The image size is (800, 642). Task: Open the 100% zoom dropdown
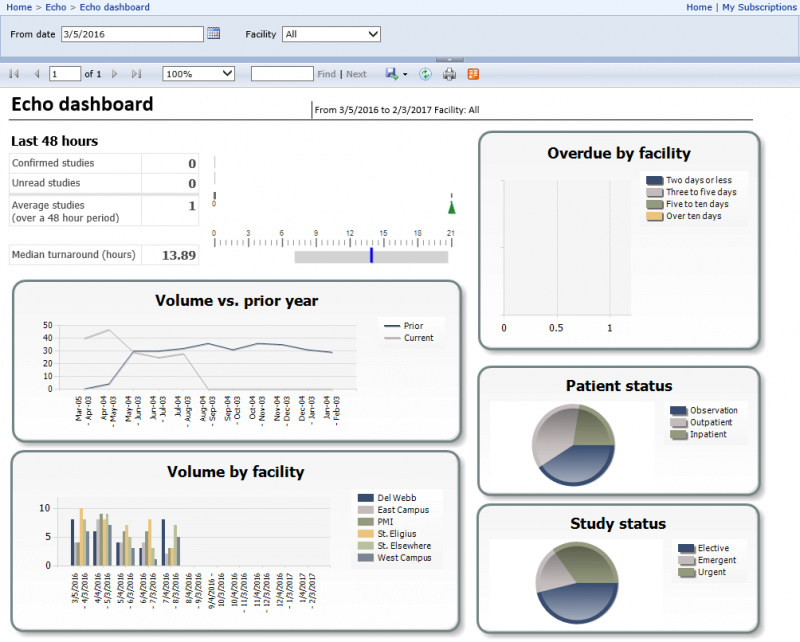click(x=197, y=73)
